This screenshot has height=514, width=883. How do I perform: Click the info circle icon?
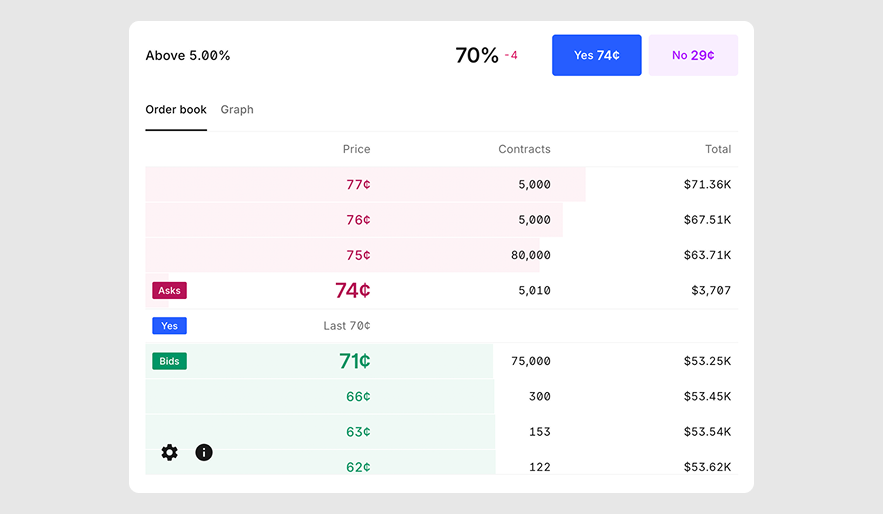204,452
